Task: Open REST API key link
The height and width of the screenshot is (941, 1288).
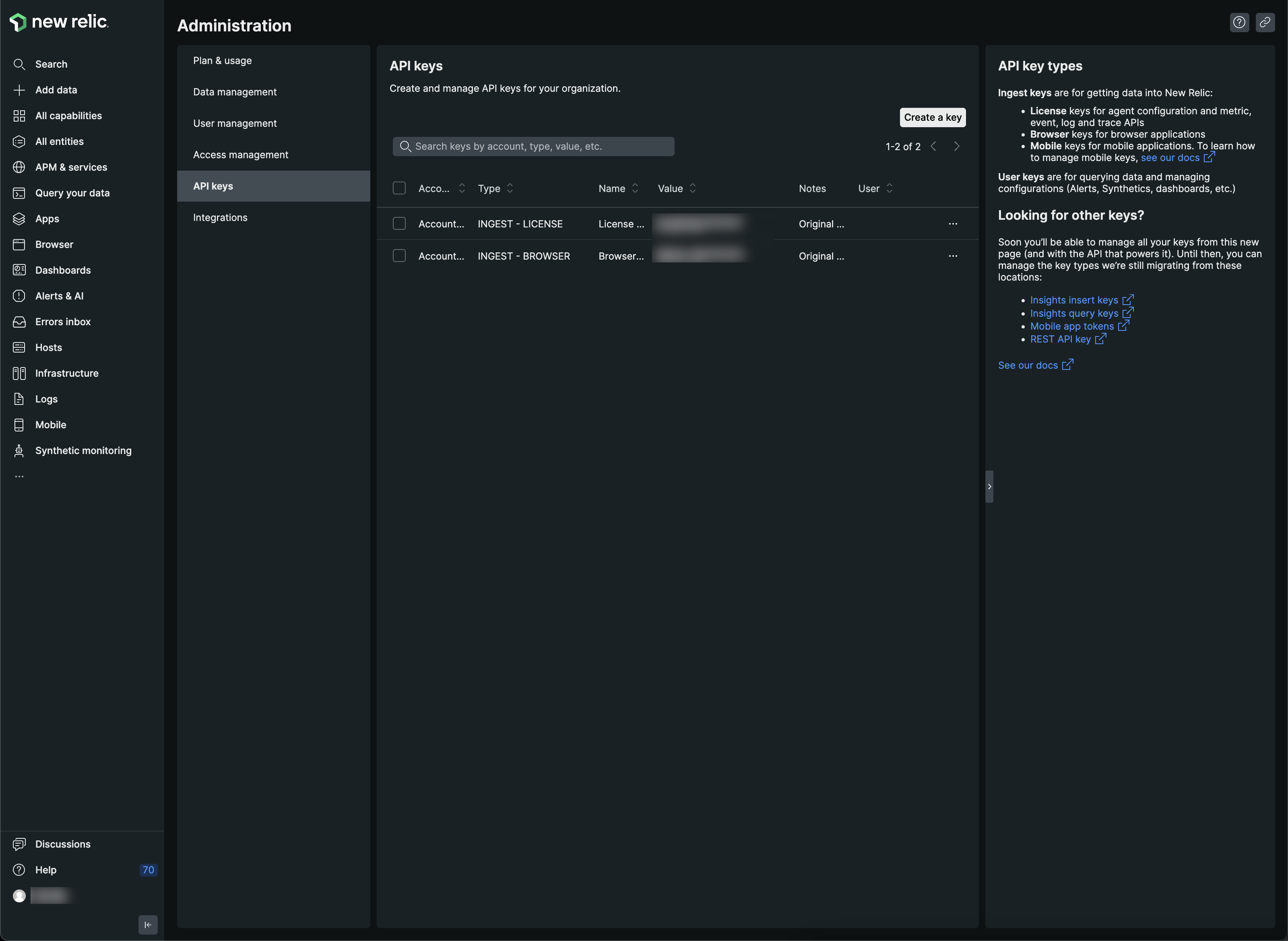Action: 1068,339
